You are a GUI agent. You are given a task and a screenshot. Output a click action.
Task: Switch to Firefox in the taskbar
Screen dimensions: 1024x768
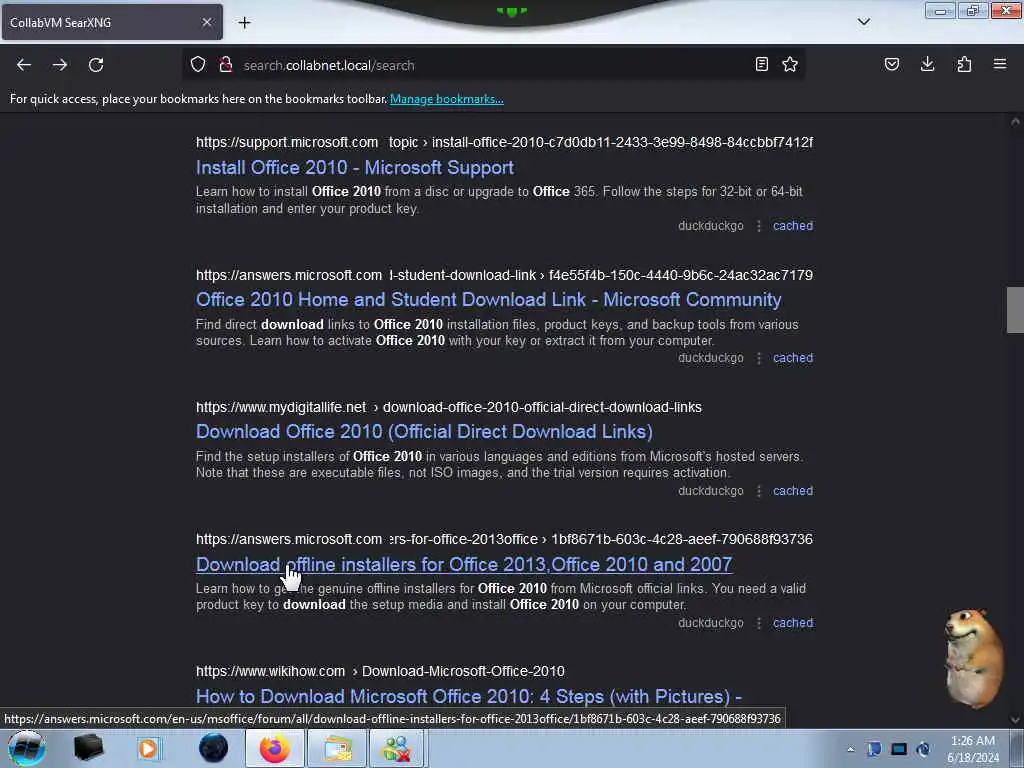coord(275,748)
